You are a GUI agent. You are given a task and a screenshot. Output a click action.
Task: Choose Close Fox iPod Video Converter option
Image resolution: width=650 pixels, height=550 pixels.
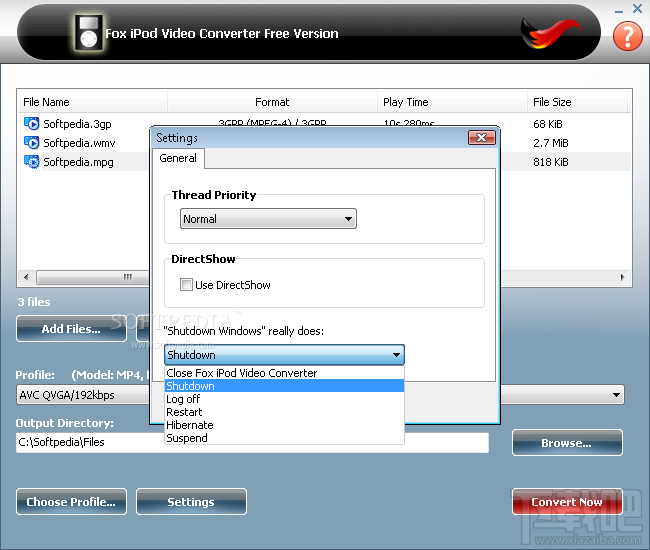(284, 373)
